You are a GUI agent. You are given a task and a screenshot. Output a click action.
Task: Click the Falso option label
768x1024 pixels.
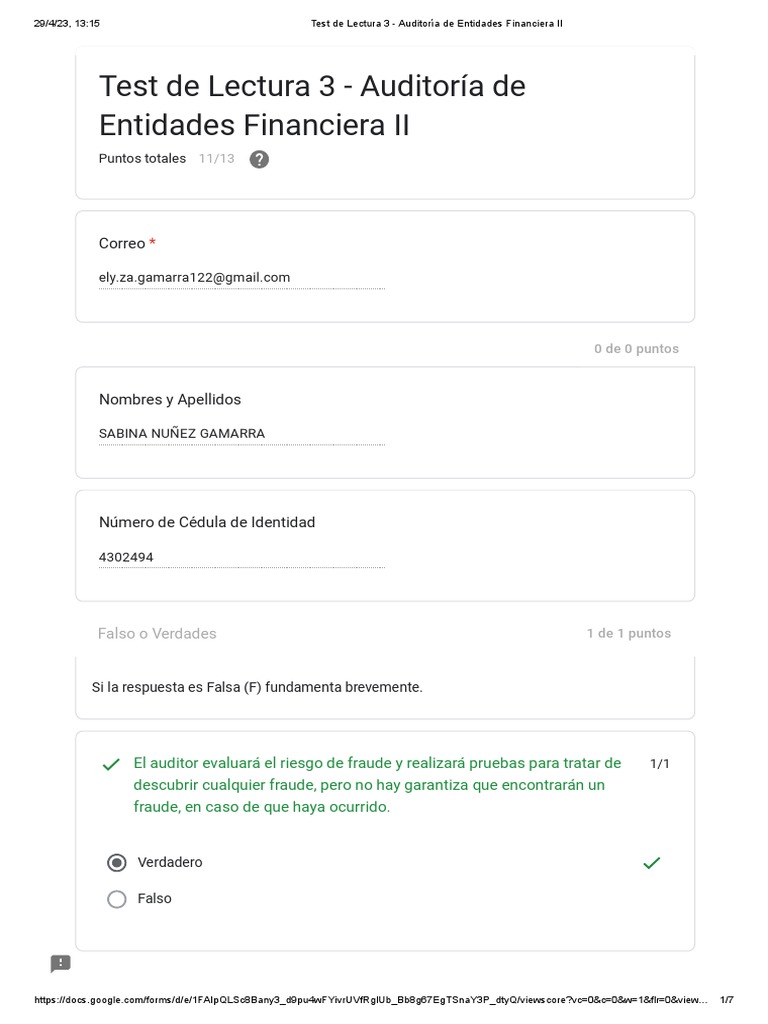155,899
